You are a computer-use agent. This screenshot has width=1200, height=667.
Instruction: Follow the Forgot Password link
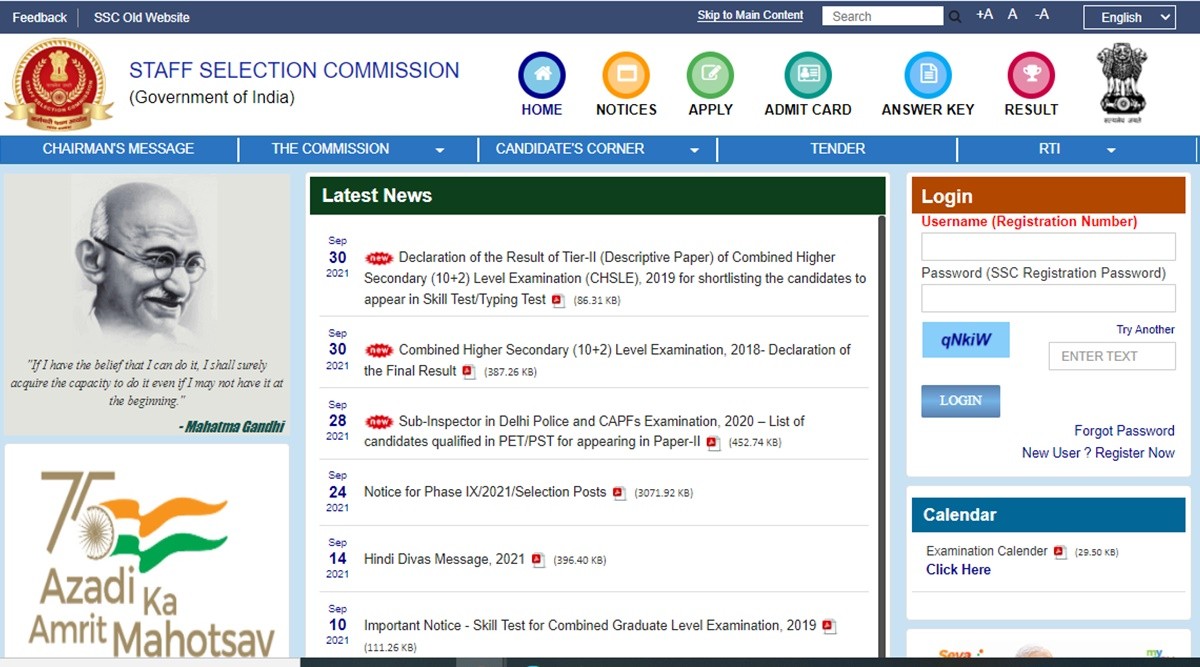pos(1124,431)
